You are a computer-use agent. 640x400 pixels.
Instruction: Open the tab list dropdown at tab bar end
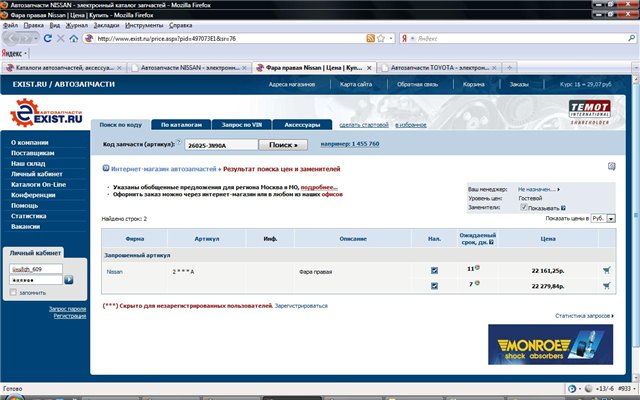(636, 68)
